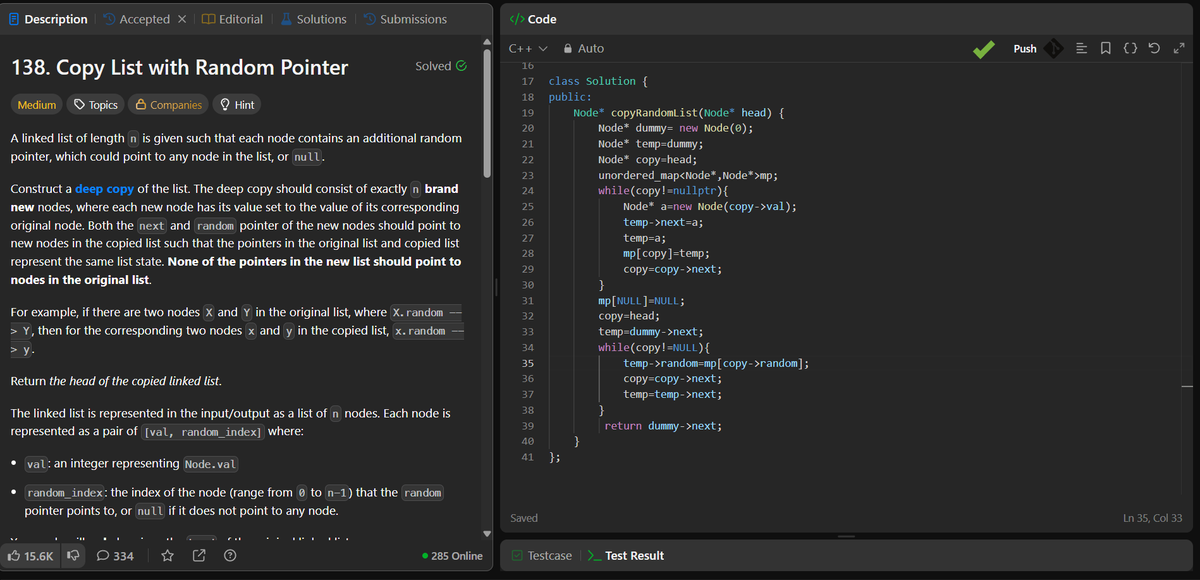Click the green checkmark icon in editor toolbar
This screenshot has width=1200, height=580.
[x=985, y=48]
